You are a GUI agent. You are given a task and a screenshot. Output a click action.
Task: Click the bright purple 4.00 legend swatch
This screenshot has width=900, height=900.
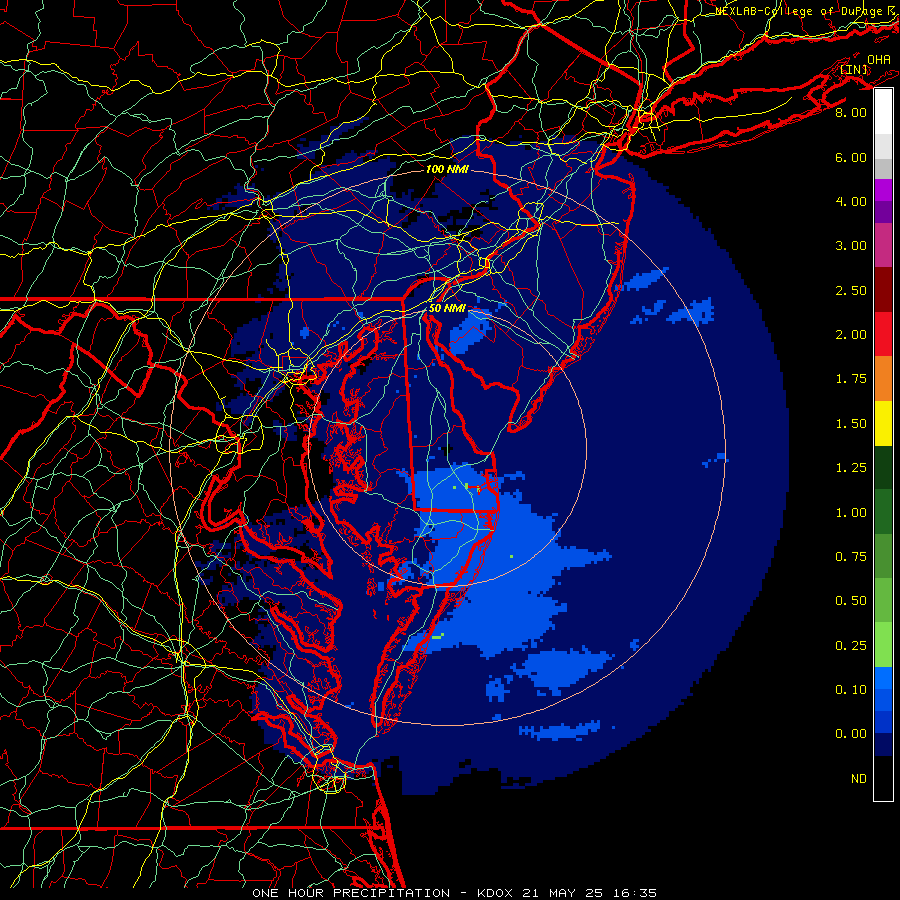pos(883,191)
